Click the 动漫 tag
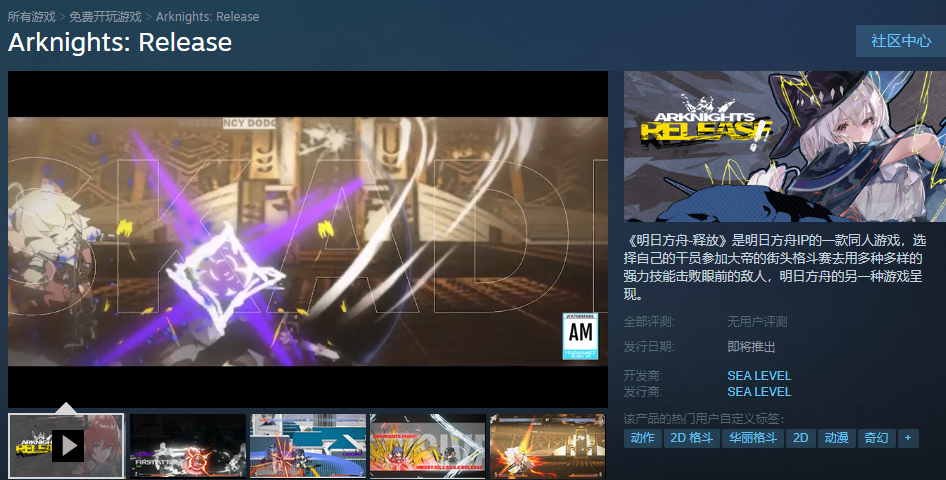946x480 pixels. tap(837, 438)
